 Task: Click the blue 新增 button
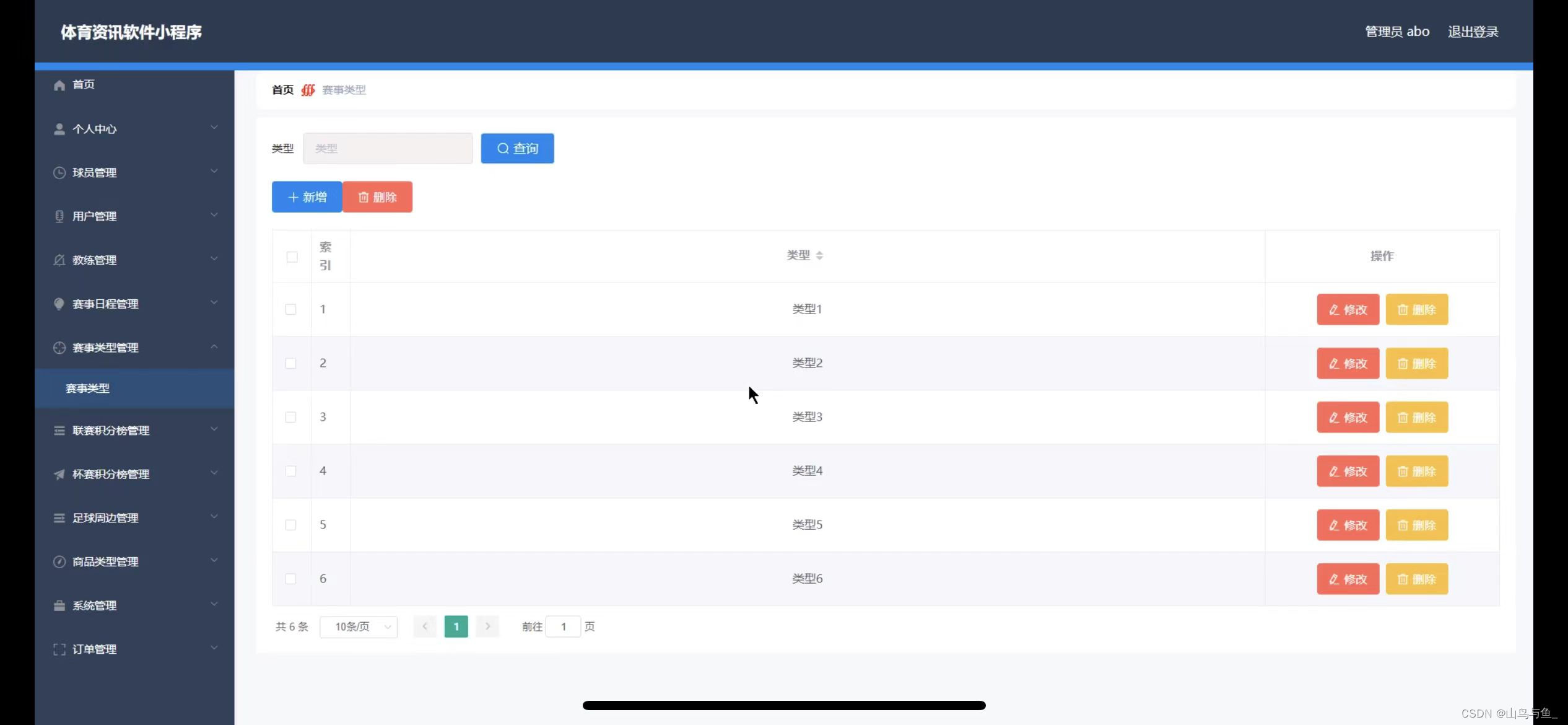click(307, 197)
